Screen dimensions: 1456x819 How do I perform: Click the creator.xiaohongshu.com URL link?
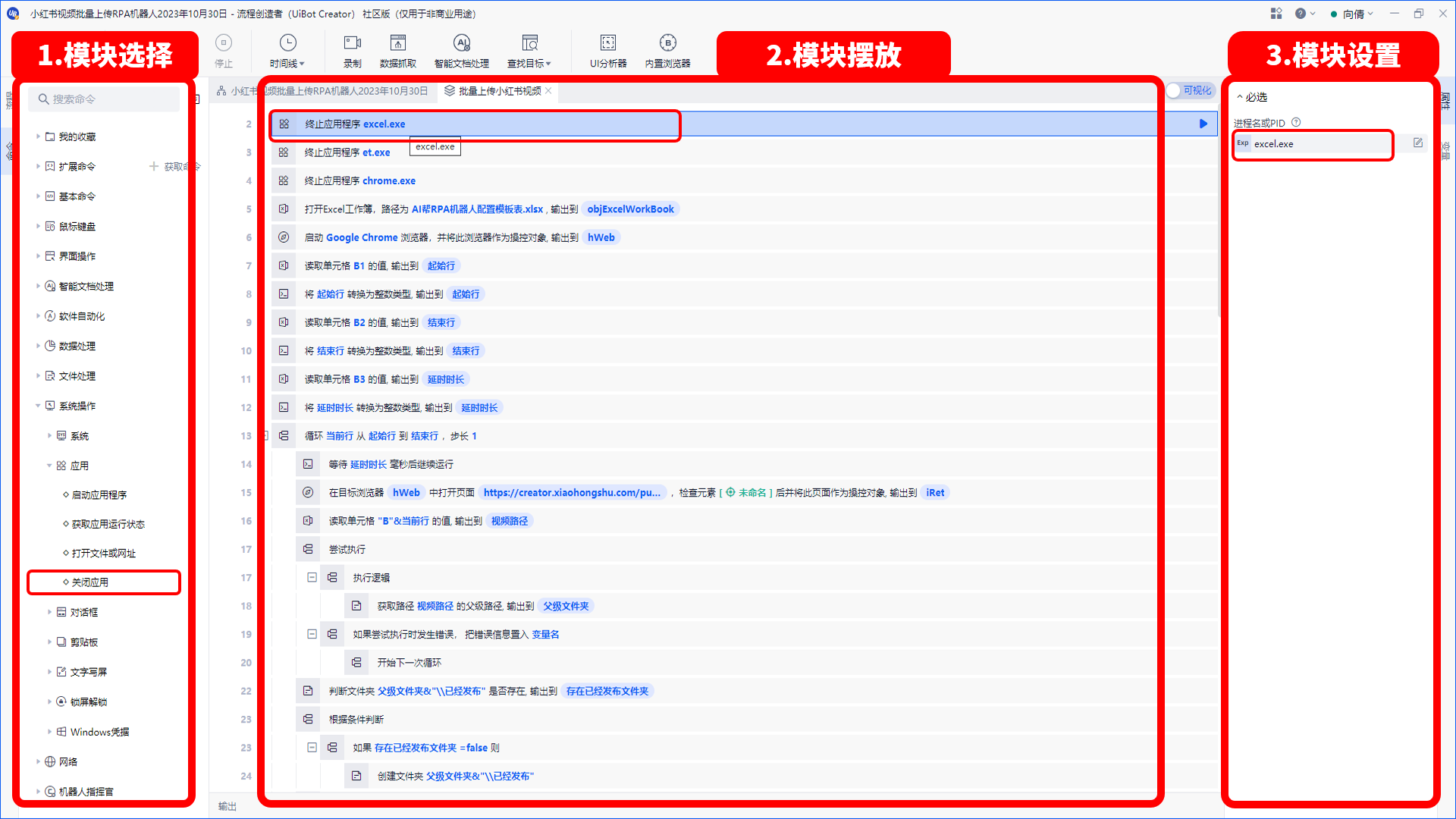[573, 493]
